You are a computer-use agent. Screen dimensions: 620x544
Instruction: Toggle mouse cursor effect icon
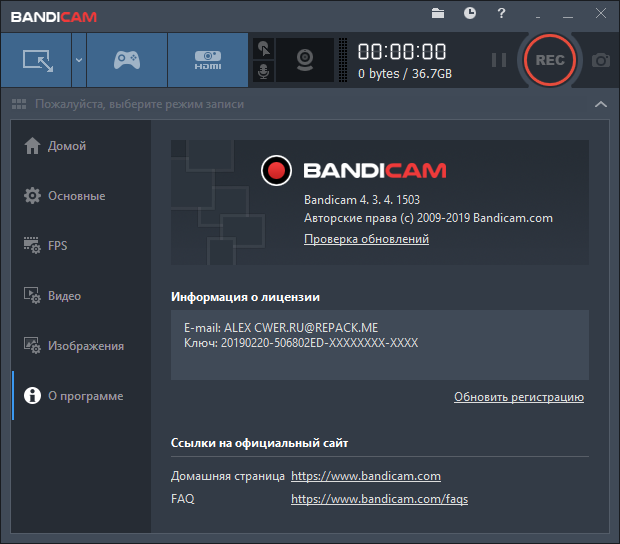(x=263, y=47)
